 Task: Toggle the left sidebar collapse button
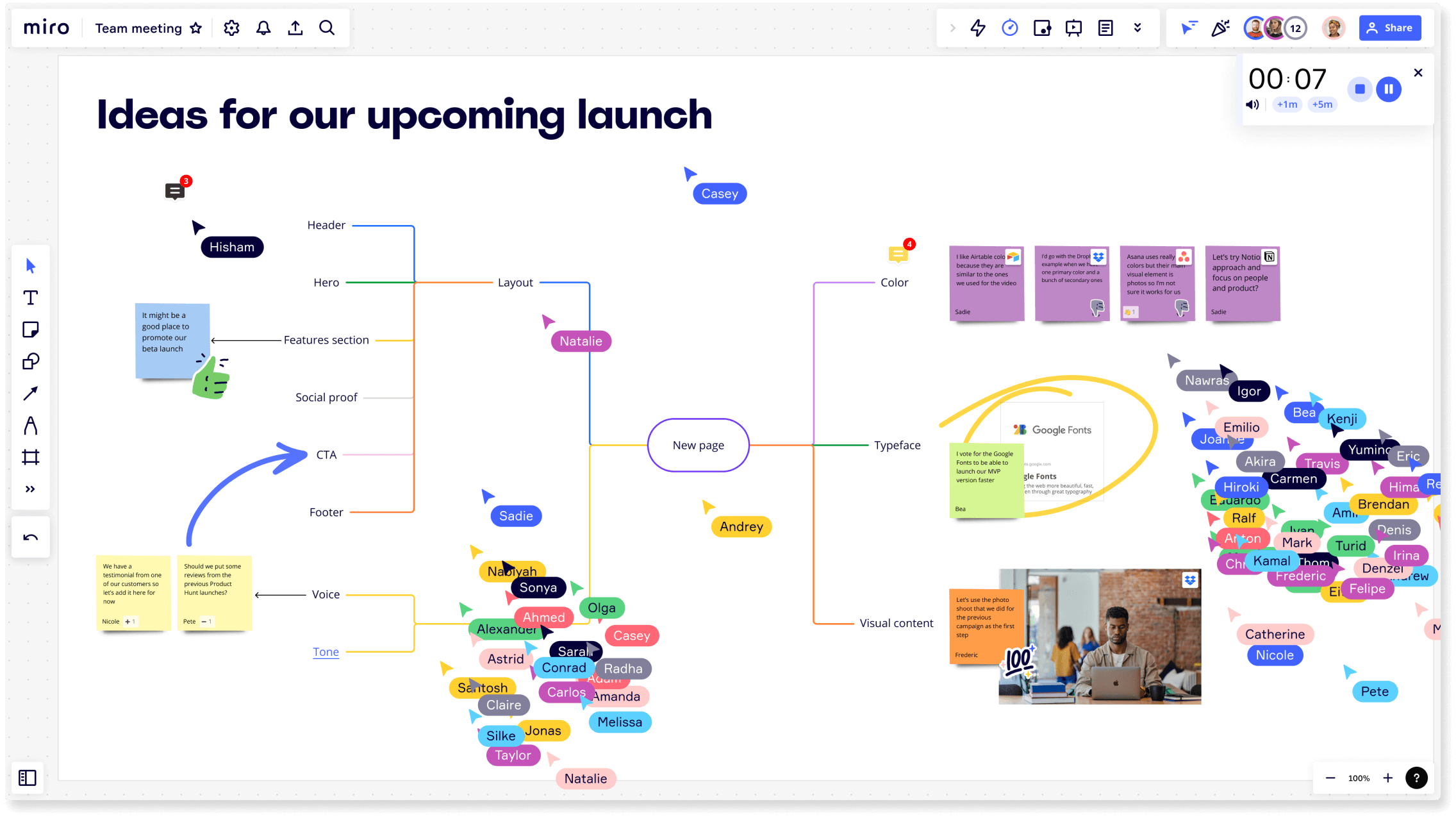click(x=28, y=777)
